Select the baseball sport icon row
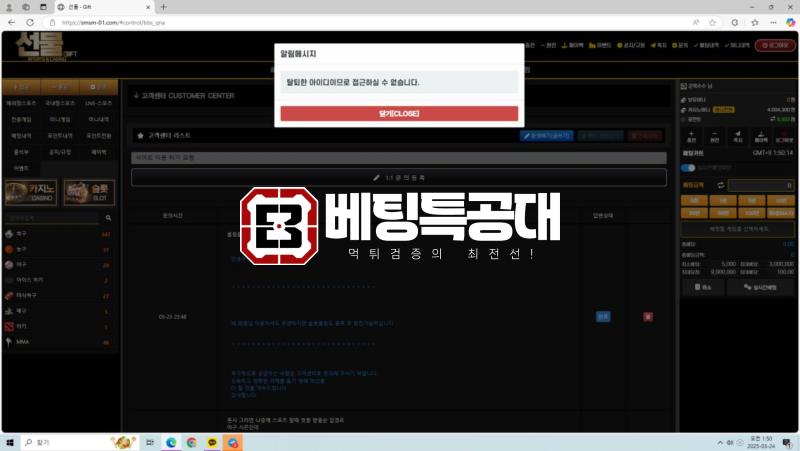 pos(60,265)
